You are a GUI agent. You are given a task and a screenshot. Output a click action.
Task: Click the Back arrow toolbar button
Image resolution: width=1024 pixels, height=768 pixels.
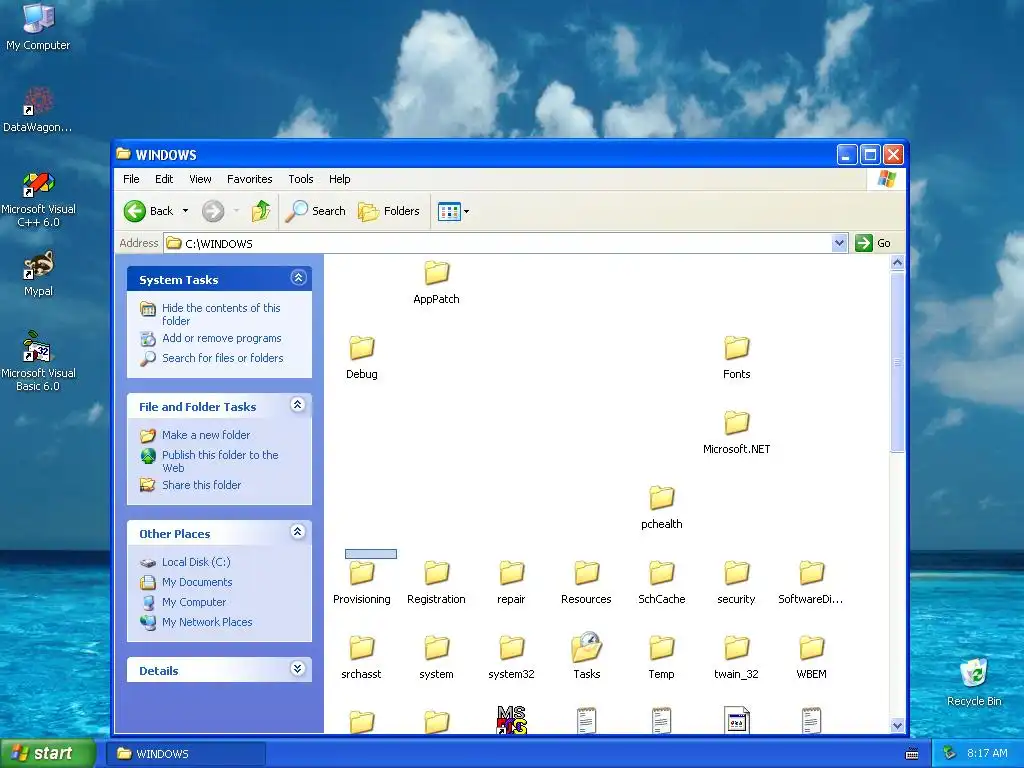click(148, 211)
